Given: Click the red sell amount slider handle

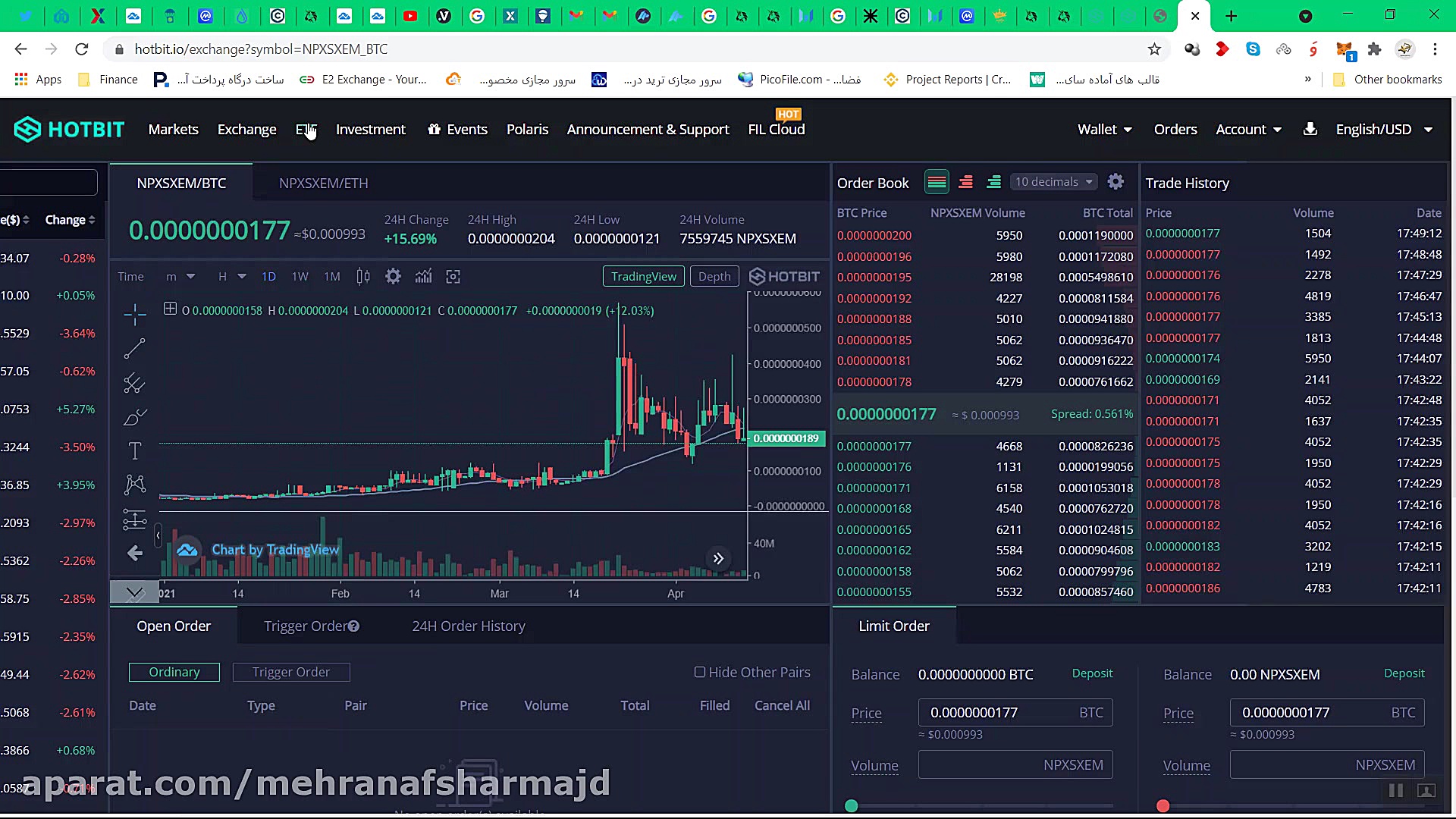Looking at the screenshot, I should [1163, 806].
